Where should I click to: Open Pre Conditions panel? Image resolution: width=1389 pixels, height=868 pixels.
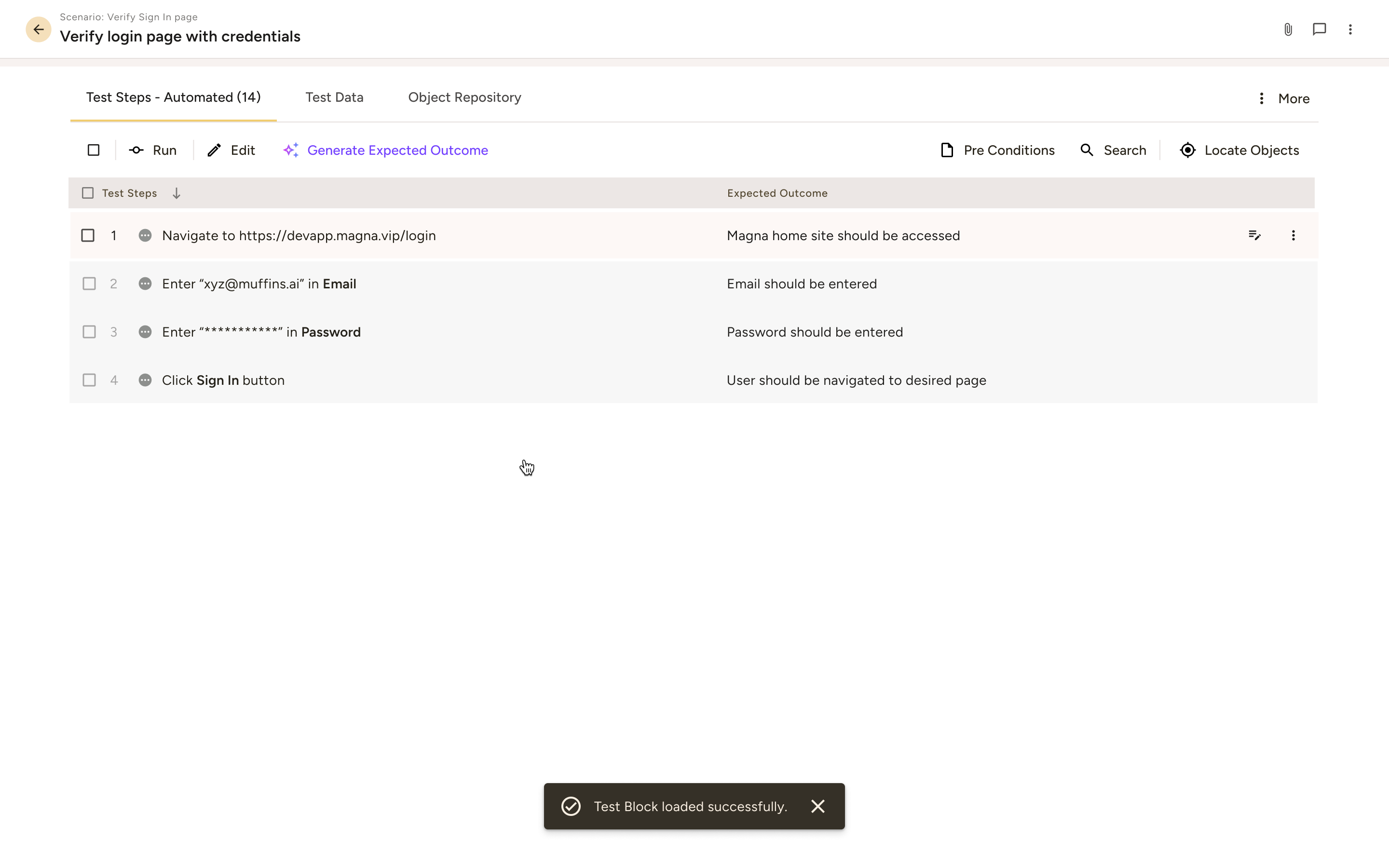[946, 150]
